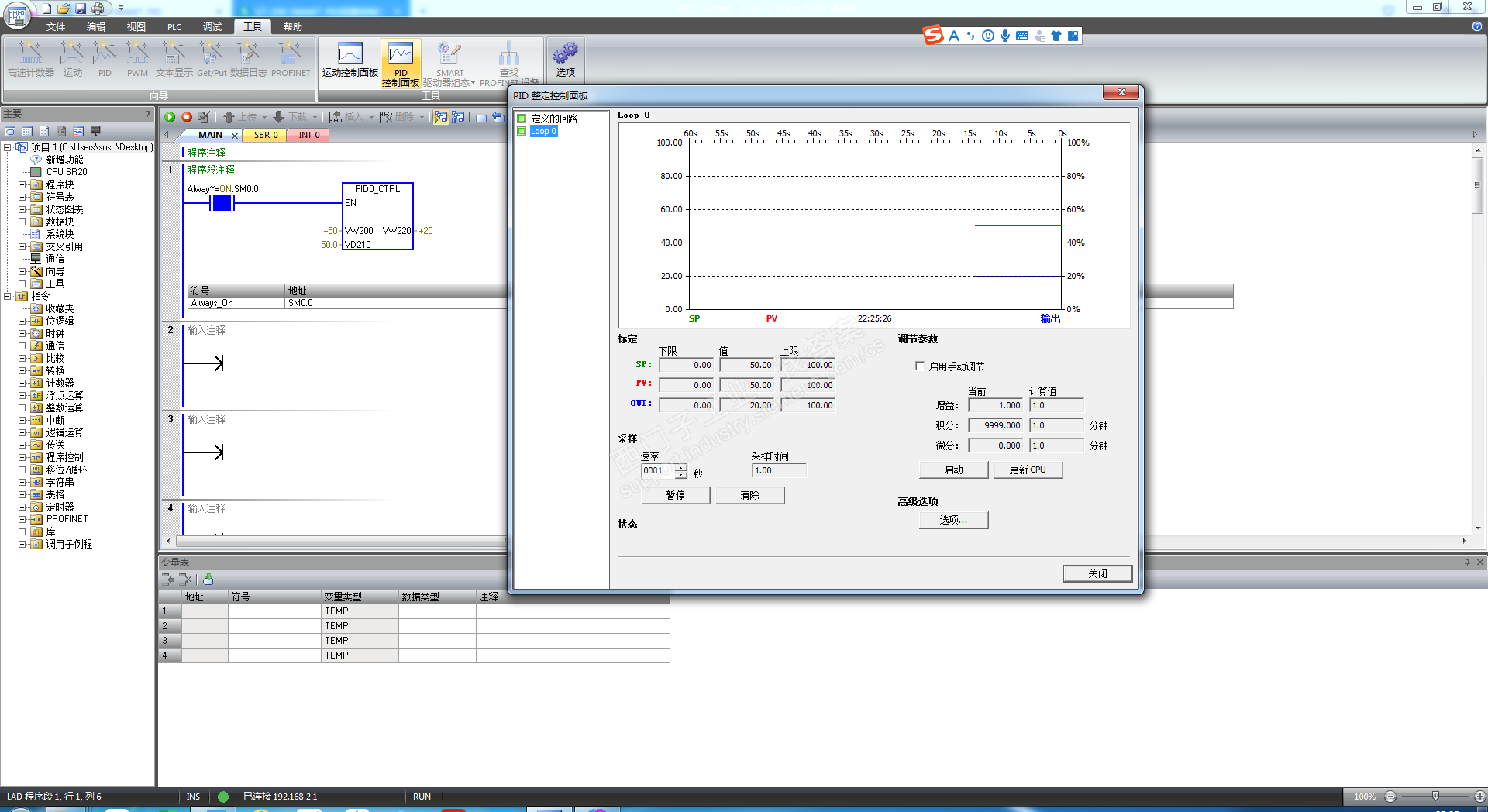Click the 更新 CPU button
The image size is (1488, 812).
pyautogui.click(x=1028, y=470)
